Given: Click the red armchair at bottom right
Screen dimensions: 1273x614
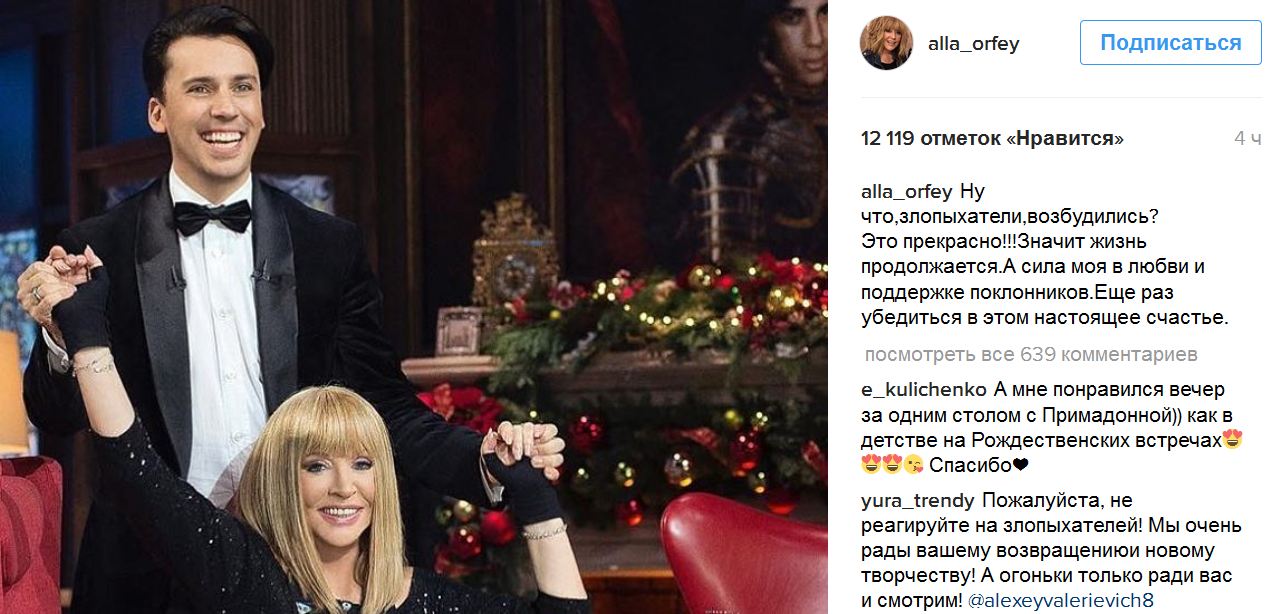Looking at the screenshot, I should [x=743, y=553].
